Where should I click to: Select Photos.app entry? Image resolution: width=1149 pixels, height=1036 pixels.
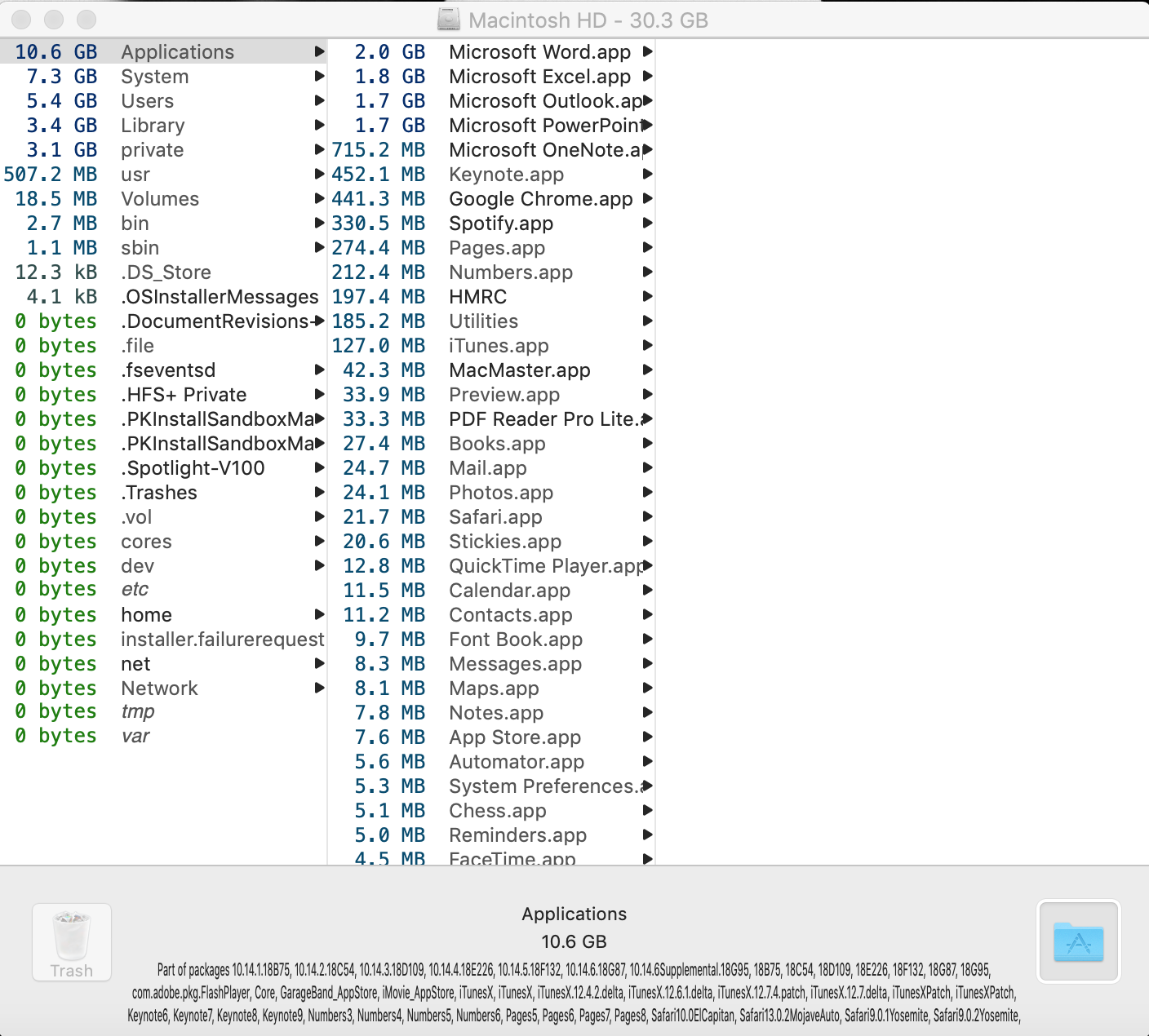pyautogui.click(x=492, y=493)
